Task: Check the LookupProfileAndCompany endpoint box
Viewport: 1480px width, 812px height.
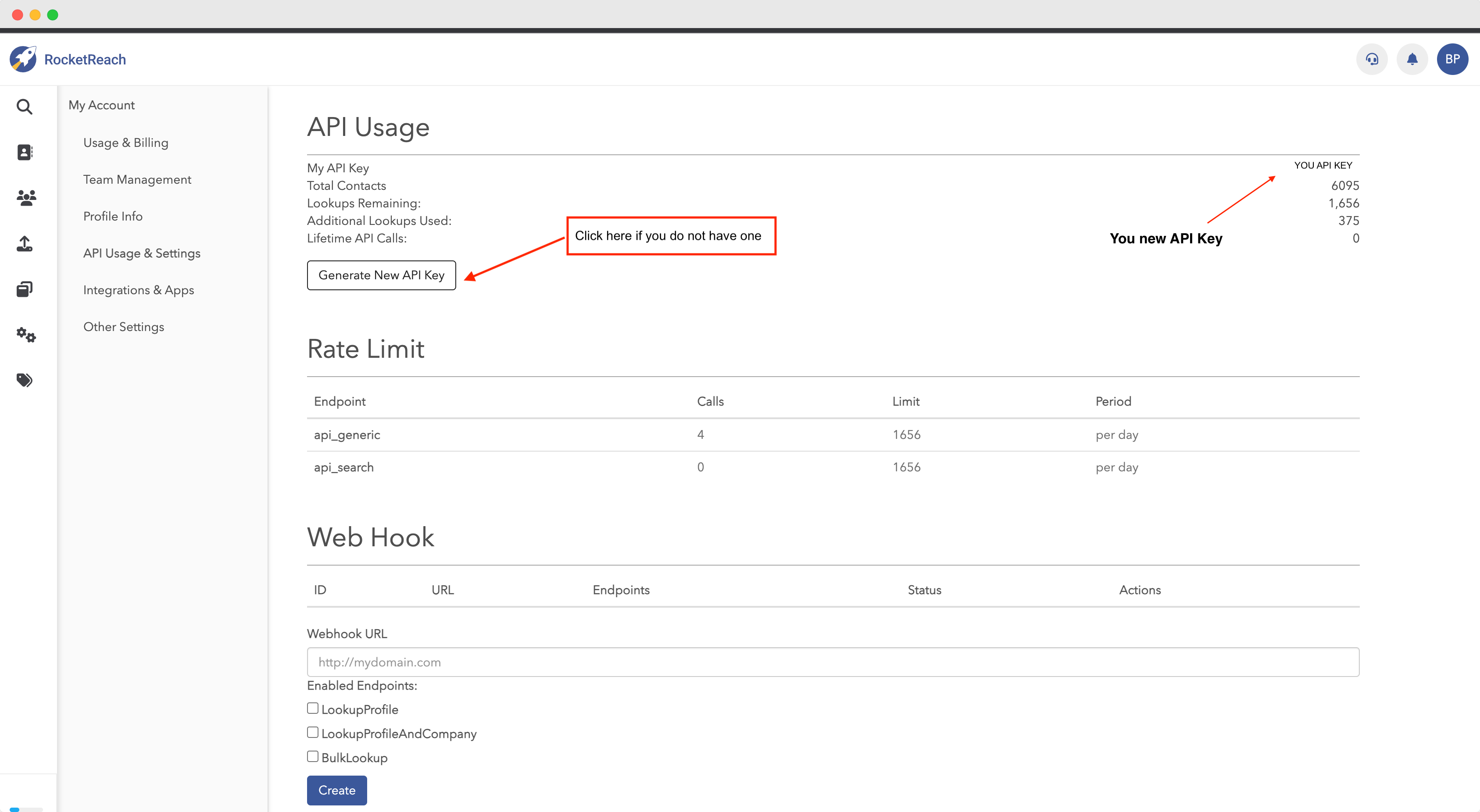Action: pos(313,732)
